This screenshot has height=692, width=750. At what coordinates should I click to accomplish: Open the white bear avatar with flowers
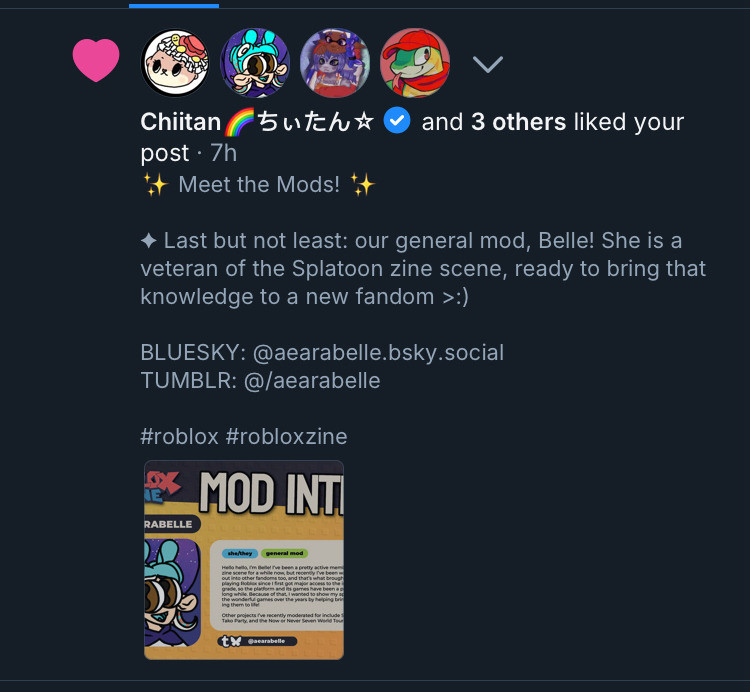click(176, 63)
